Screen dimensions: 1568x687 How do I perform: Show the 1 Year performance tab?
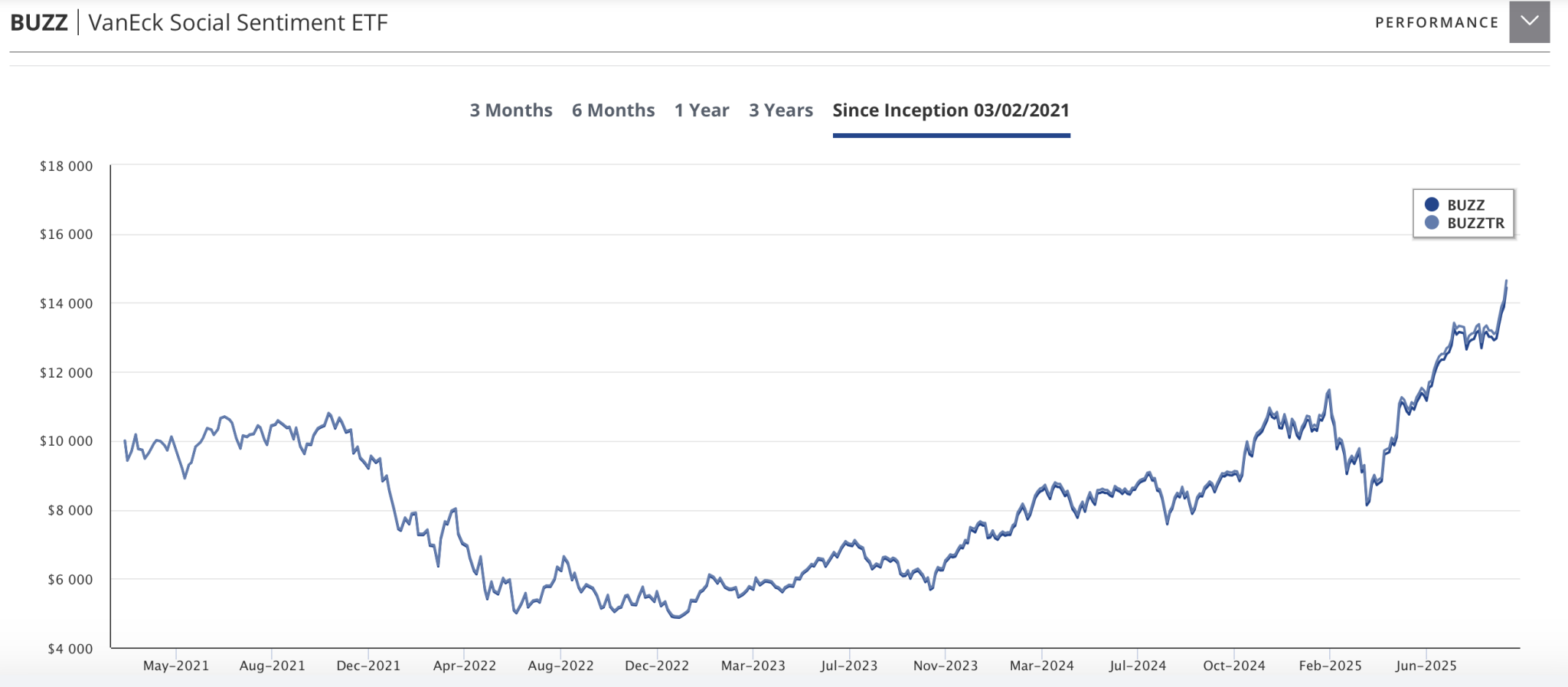coord(701,110)
